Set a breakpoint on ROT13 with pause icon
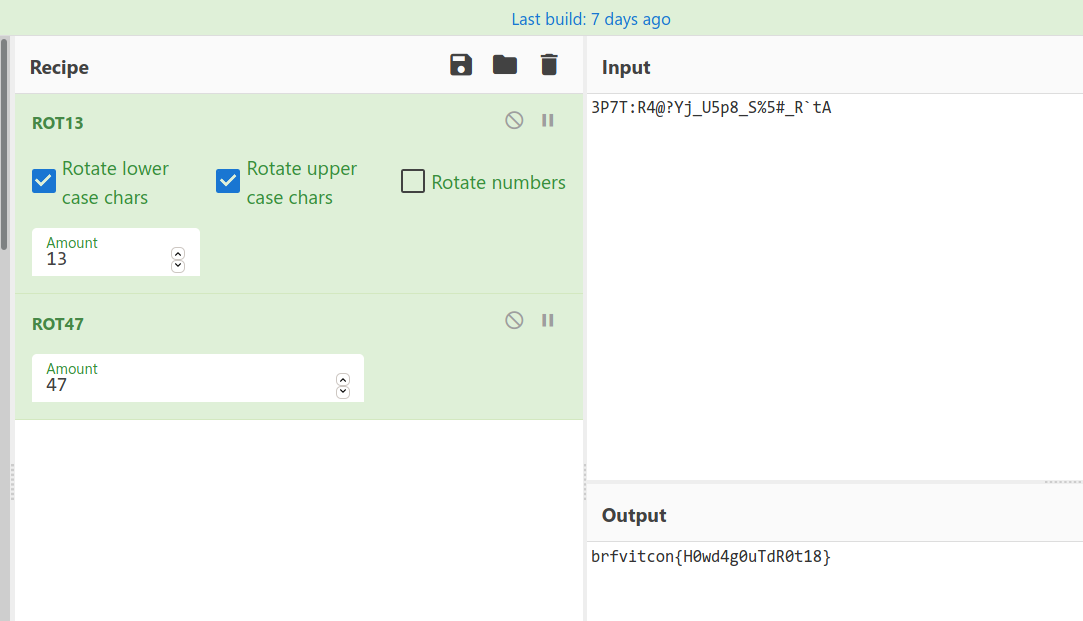 pos(548,120)
